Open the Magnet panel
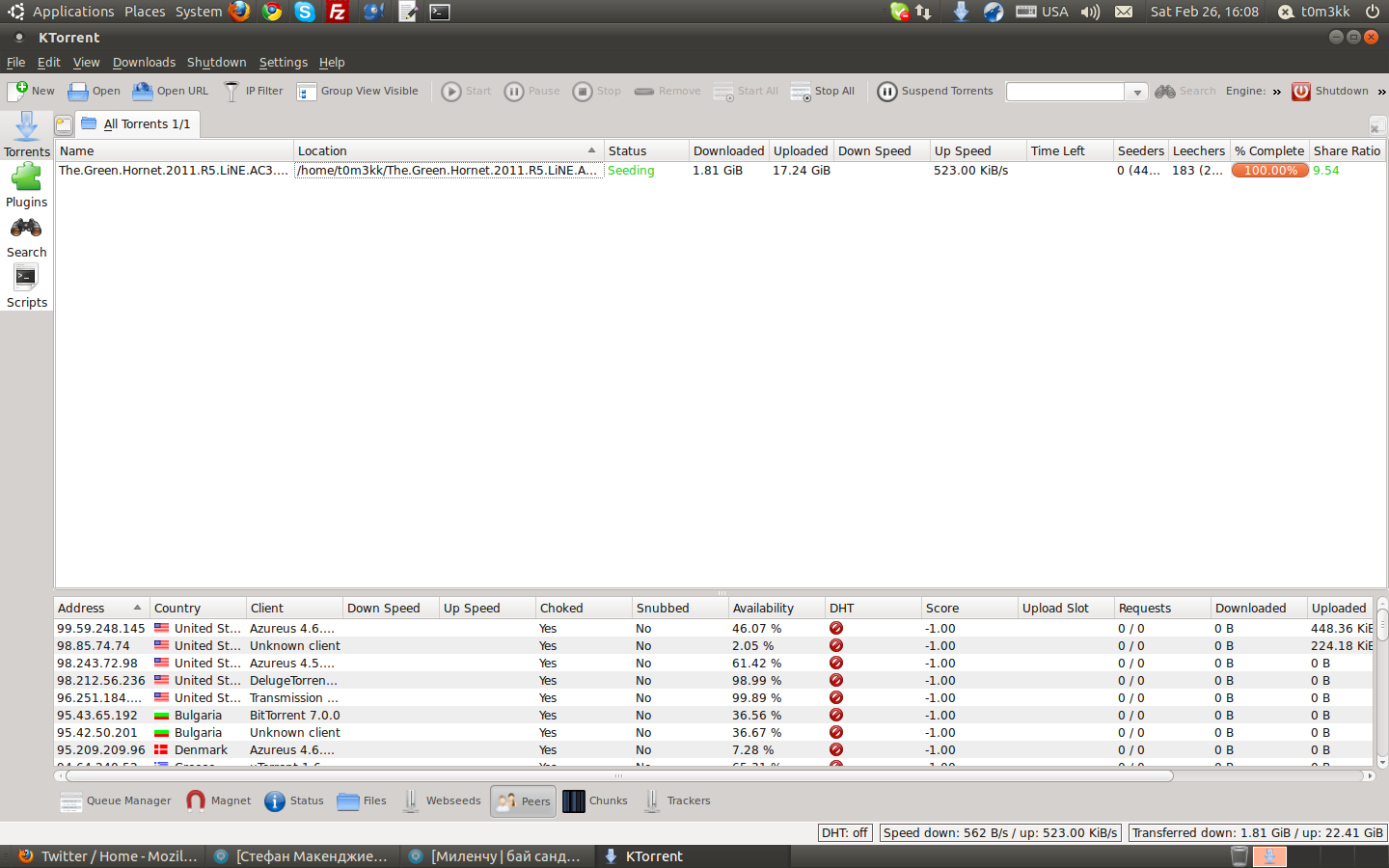Image resolution: width=1389 pixels, height=868 pixels. [219, 801]
